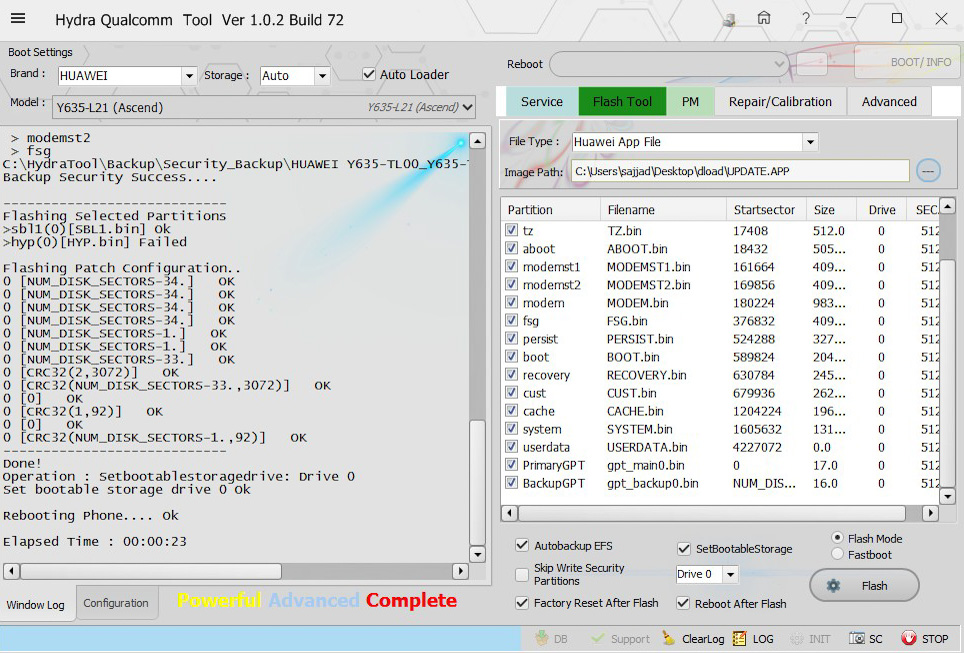Click gear icon on Flash button
The height and width of the screenshot is (653, 964).
coord(833,585)
